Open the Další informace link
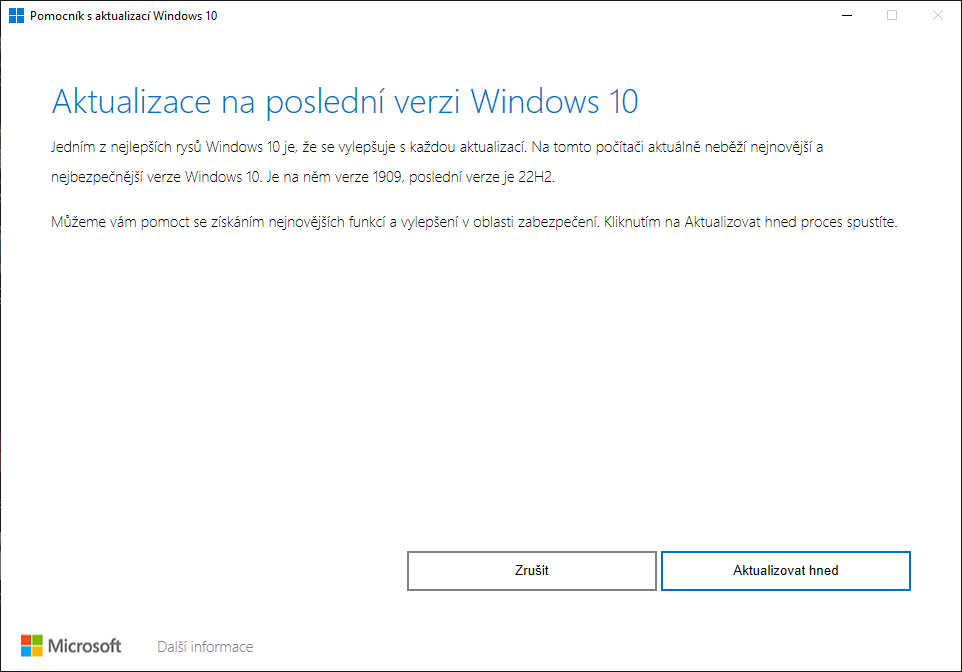This screenshot has height=672, width=962. pos(205,647)
